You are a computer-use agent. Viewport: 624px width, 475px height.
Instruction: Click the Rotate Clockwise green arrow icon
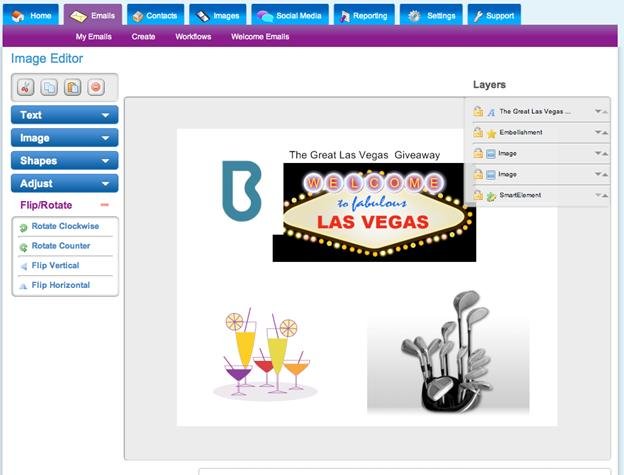[23, 228]
